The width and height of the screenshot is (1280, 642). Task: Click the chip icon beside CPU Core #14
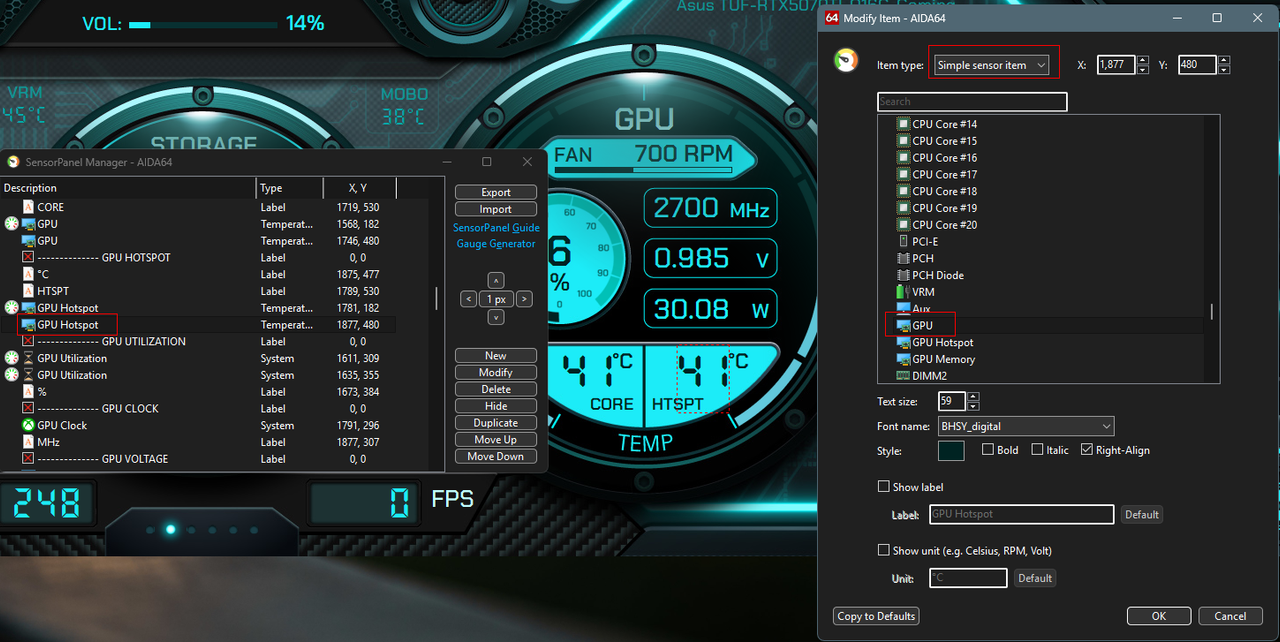(x=903, y=124)
